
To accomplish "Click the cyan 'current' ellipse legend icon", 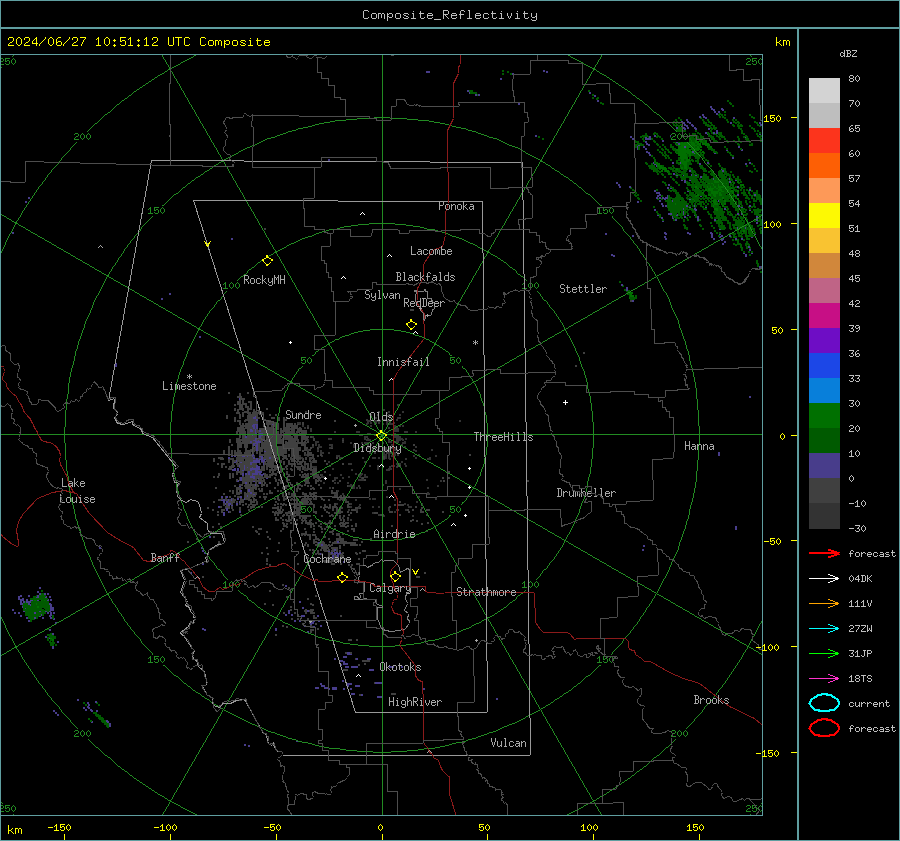I will click(x=824, y=703).
